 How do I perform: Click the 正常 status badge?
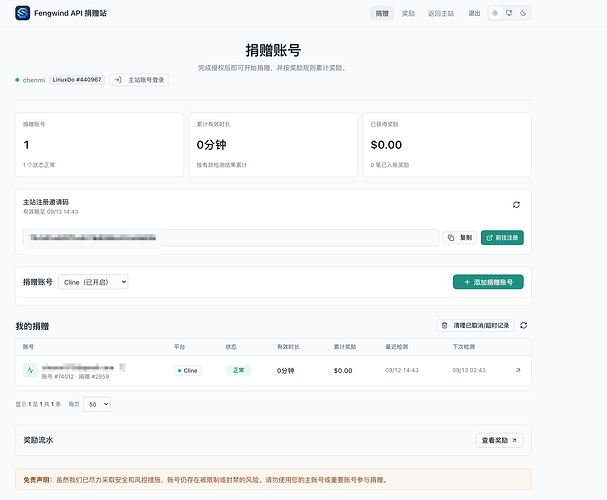click(238, 370)
